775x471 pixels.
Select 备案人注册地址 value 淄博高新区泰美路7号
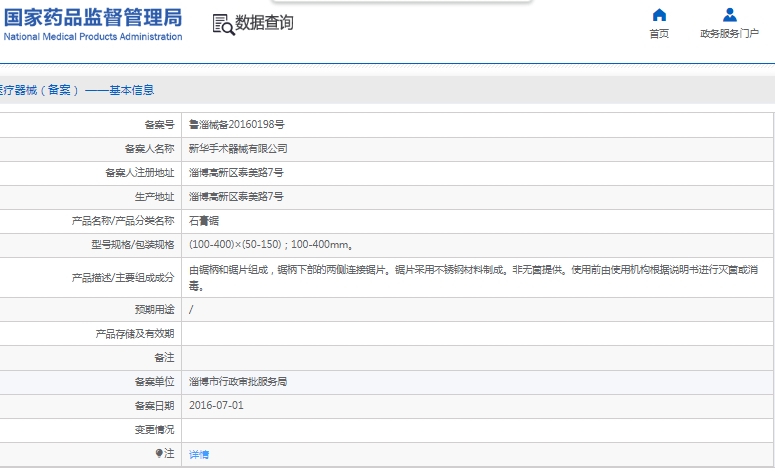click(236, 173)
